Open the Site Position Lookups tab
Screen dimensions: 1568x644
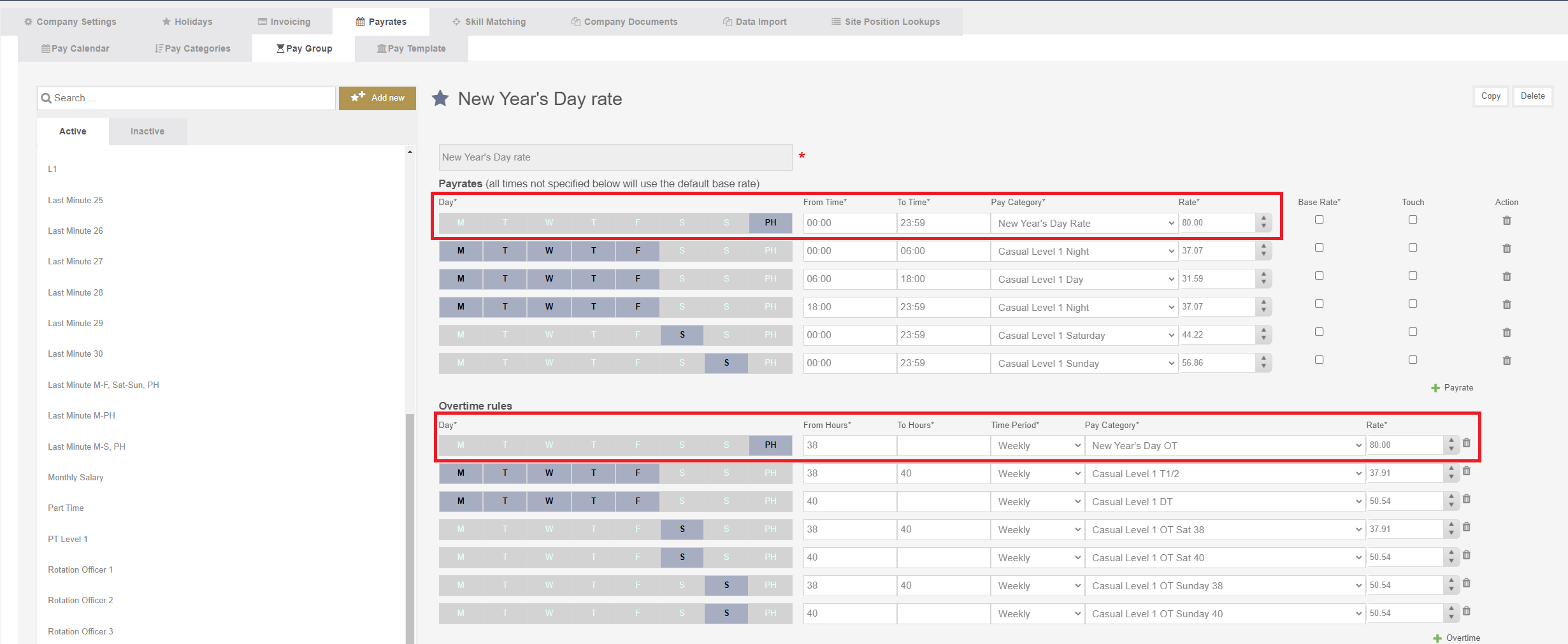[885, 22]
